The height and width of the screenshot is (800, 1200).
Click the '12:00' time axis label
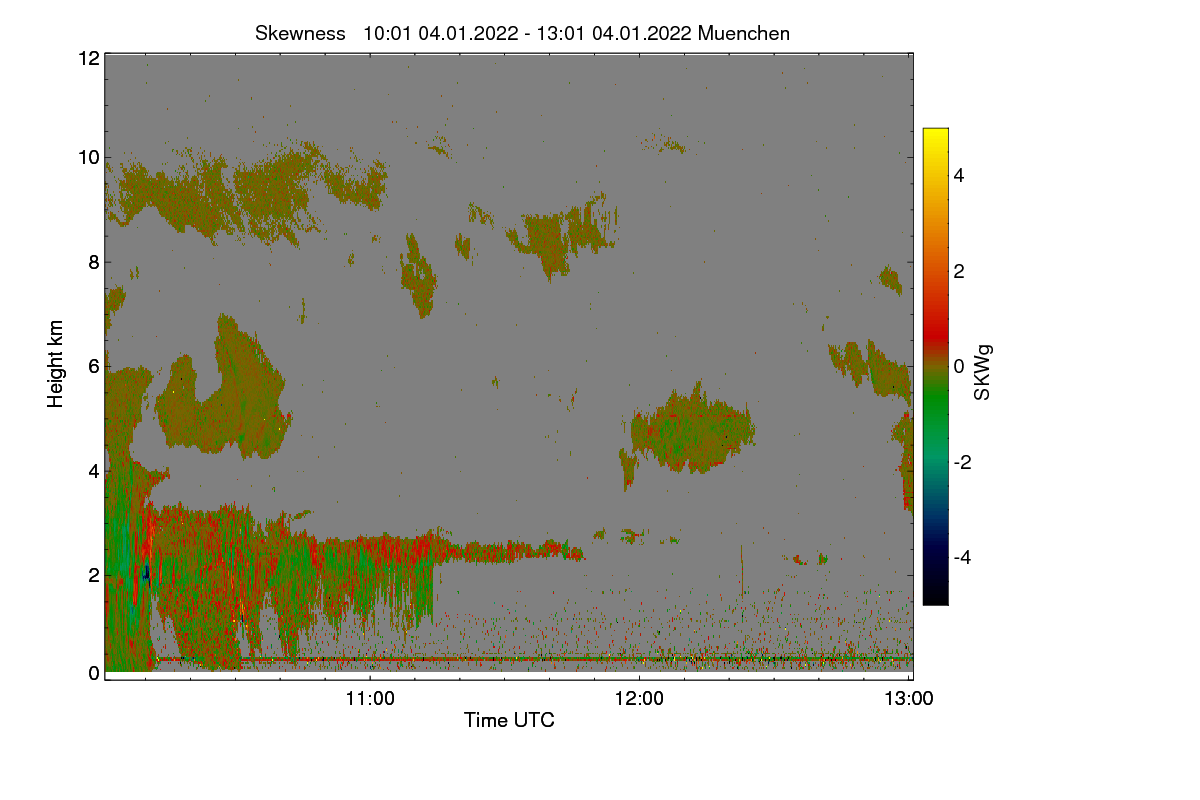(639, 700)
